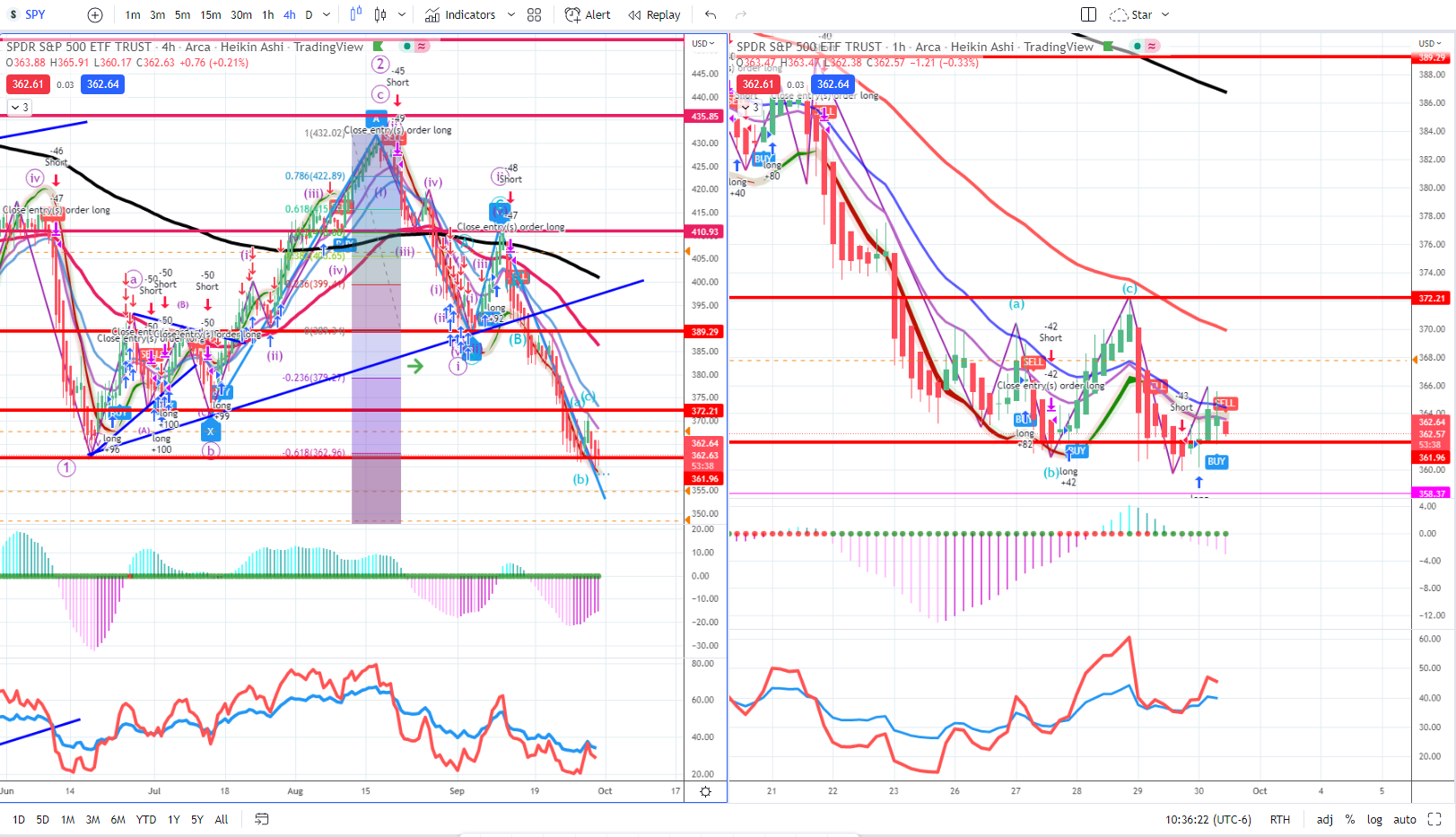
Task: Click the fullscreen mode icon
Action: coord(1434,819)
